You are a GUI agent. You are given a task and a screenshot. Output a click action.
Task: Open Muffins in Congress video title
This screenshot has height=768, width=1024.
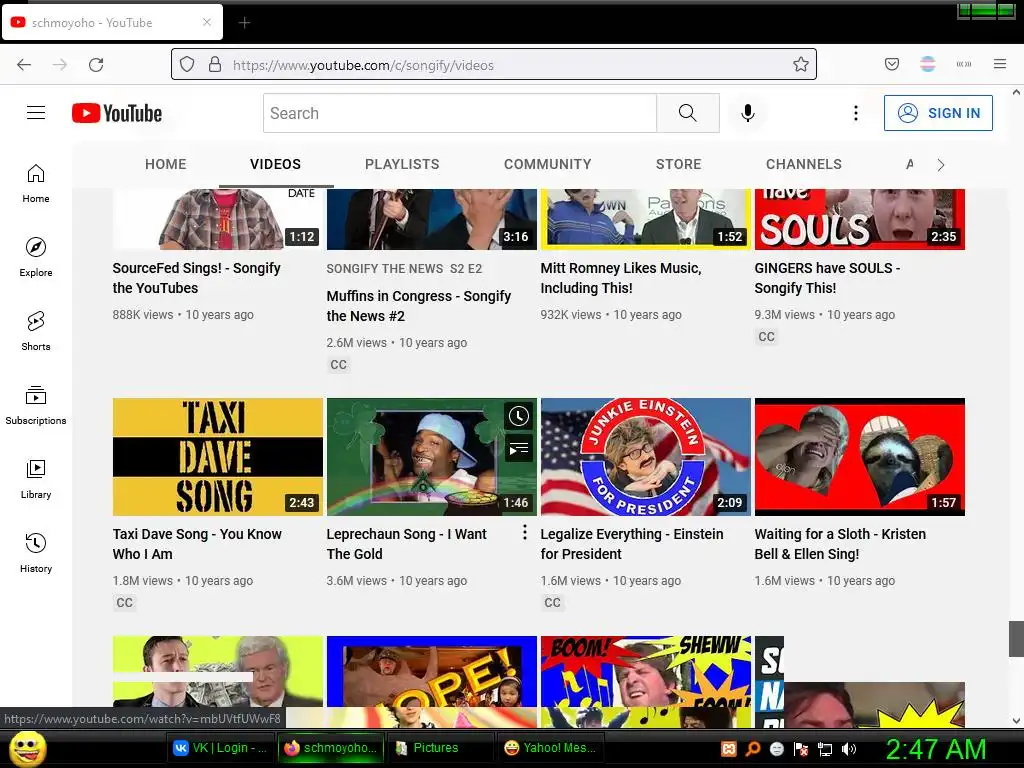[x=419, y=306]
